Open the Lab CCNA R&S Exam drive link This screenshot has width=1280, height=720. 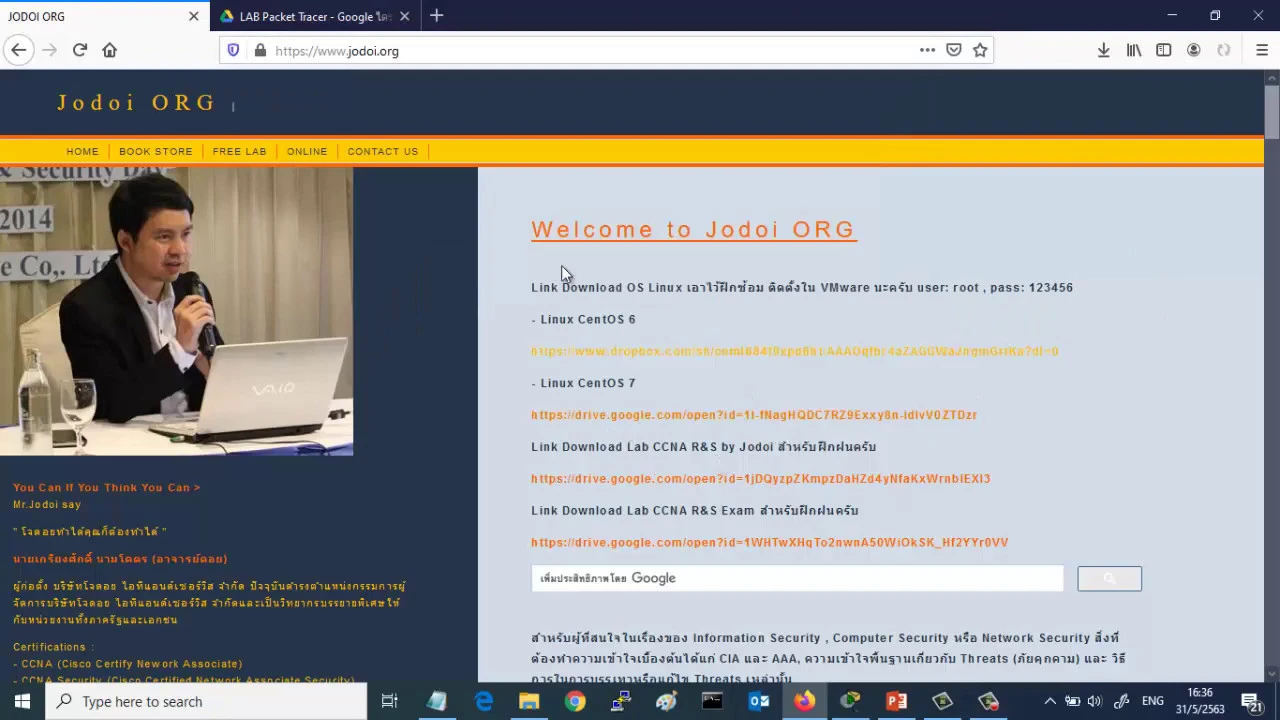[x=770, y=542]
